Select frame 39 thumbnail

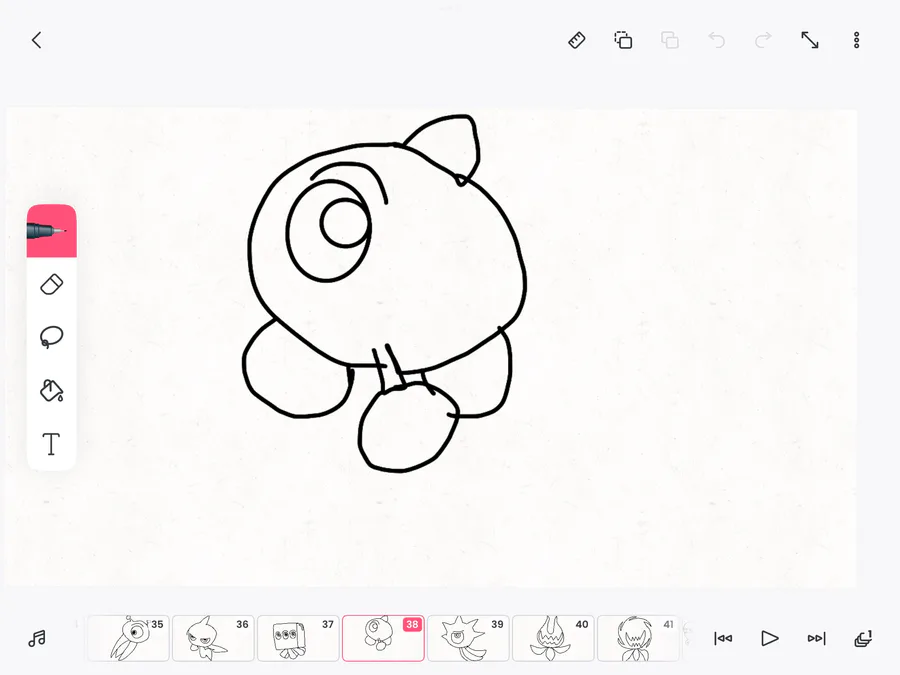click(468, 638)
